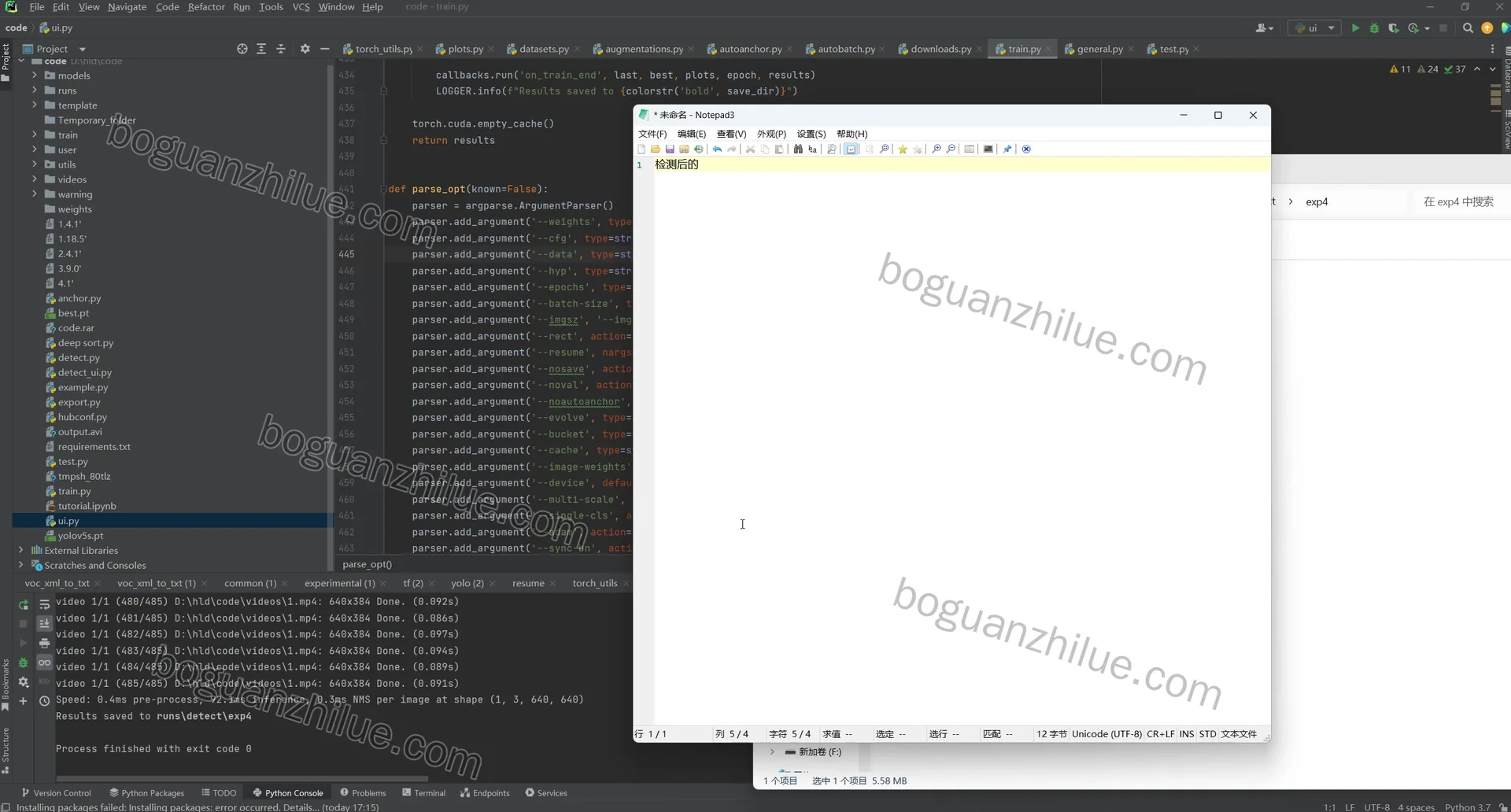Toggle the always-on-top pin in Notepad3
The height and width of the screenshot is (812, 1511).
click(1007, 149)
